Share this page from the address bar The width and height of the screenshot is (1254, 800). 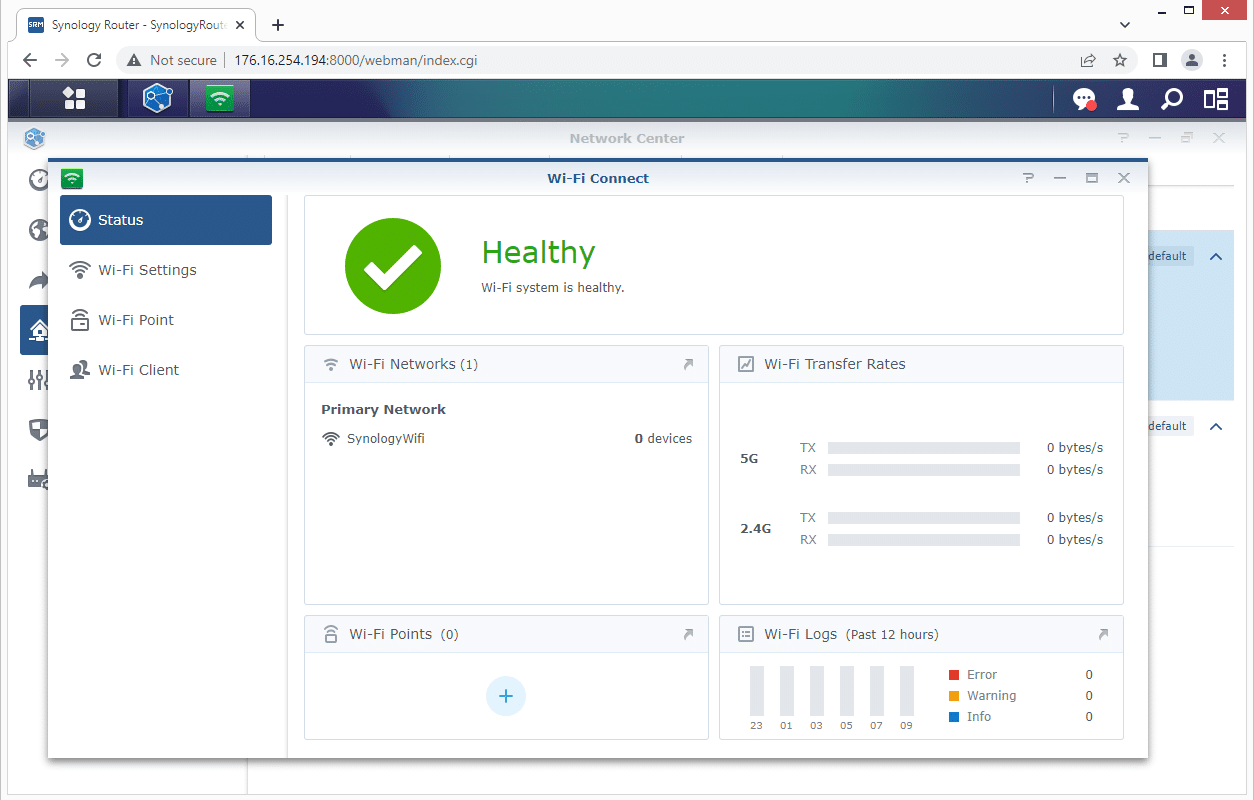(1088, 60)
